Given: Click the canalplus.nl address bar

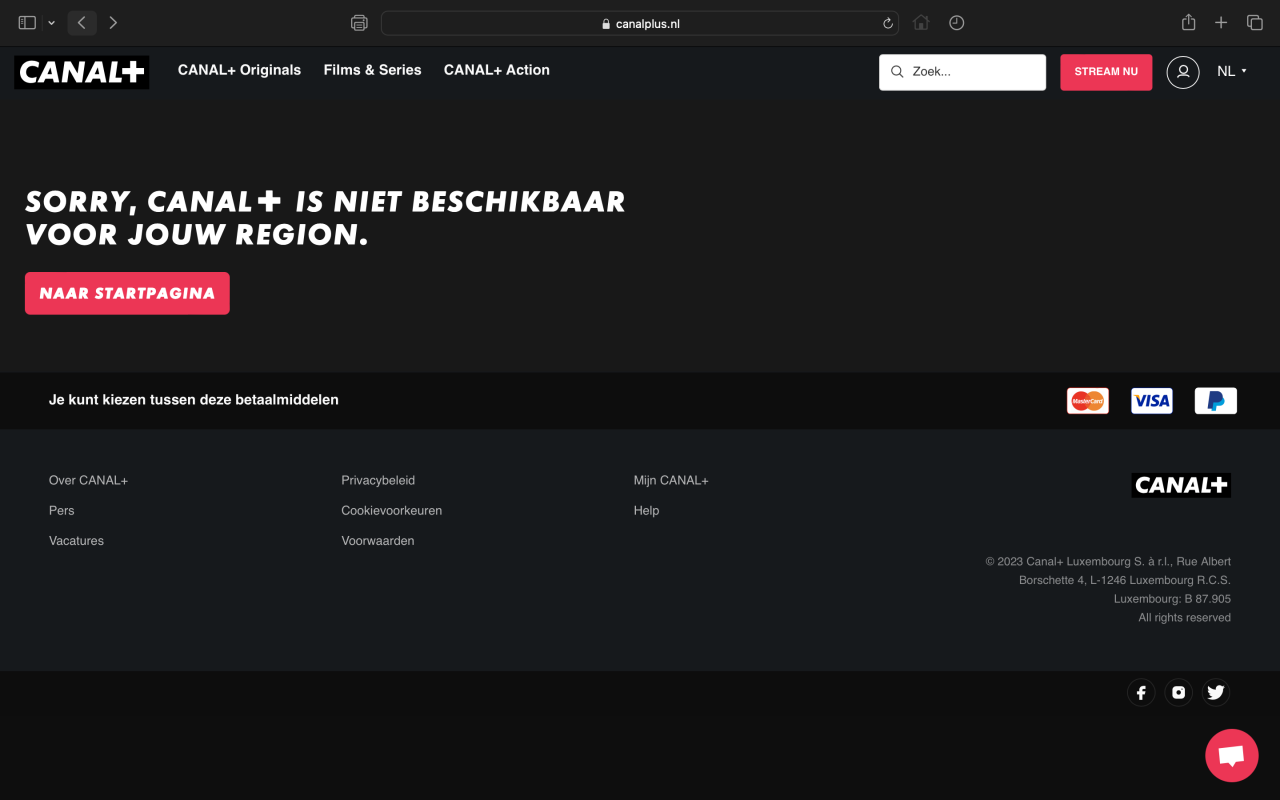Looking at the screenshot, I should tap(640, 23).
